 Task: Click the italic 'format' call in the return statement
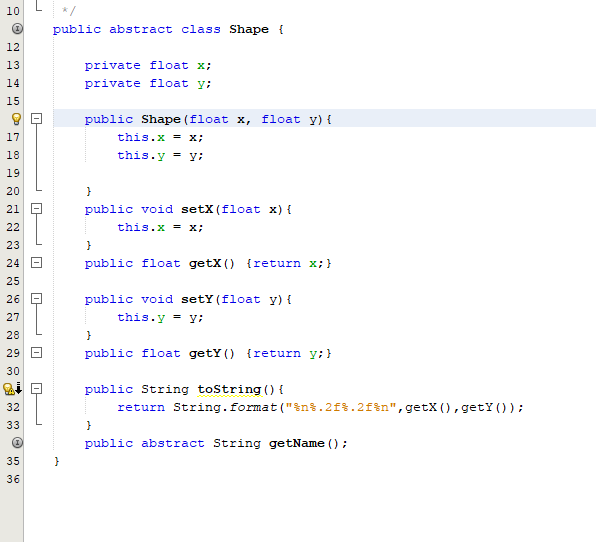(x=253, y=407)
